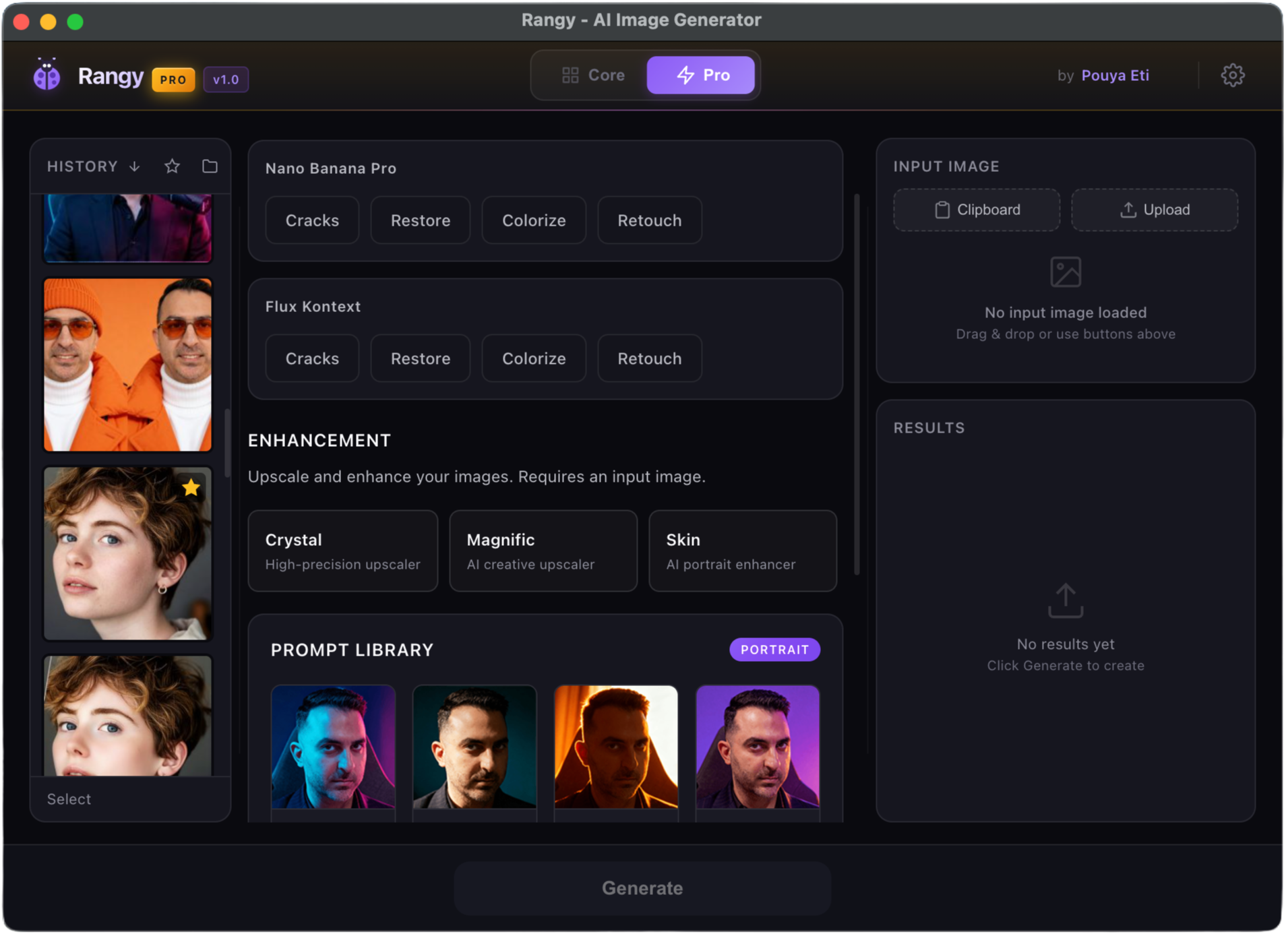The width and height of the screenshot is (1288, 936).
Task: Open the settings gear
Action: 1233,75
